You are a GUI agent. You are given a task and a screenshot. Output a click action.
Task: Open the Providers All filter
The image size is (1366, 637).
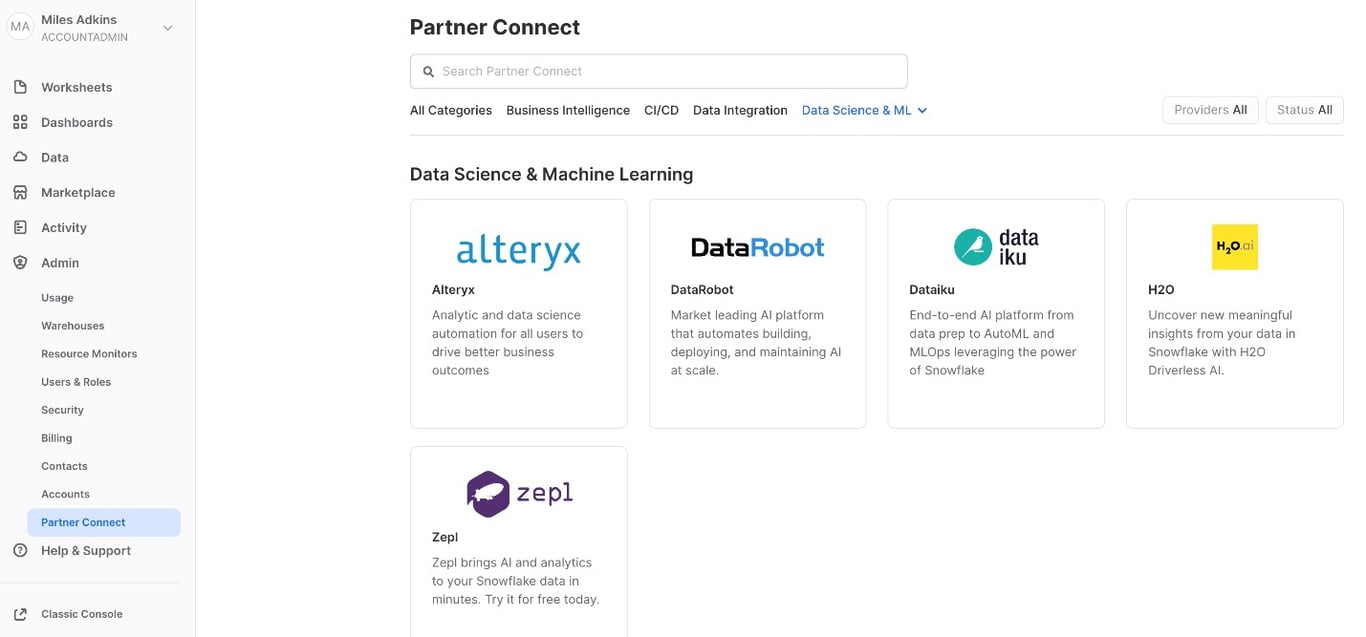coord(1210,110)
